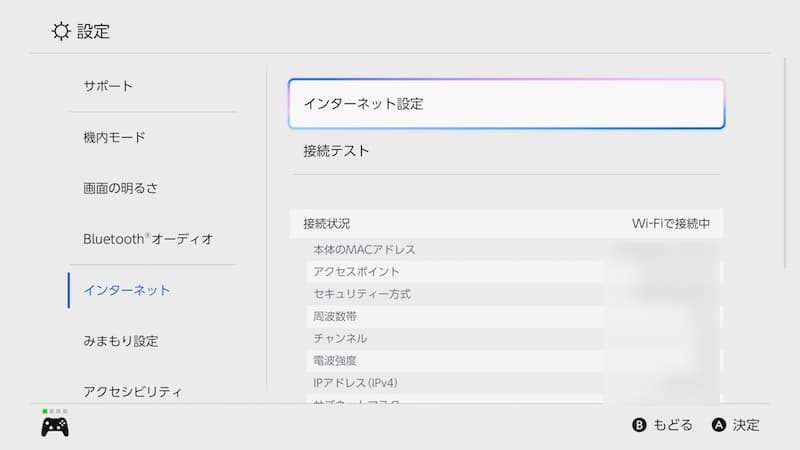The height and width of the screenshot is (450, 800).
Task: Open インターネット設定 option
Action: (506, 104)
